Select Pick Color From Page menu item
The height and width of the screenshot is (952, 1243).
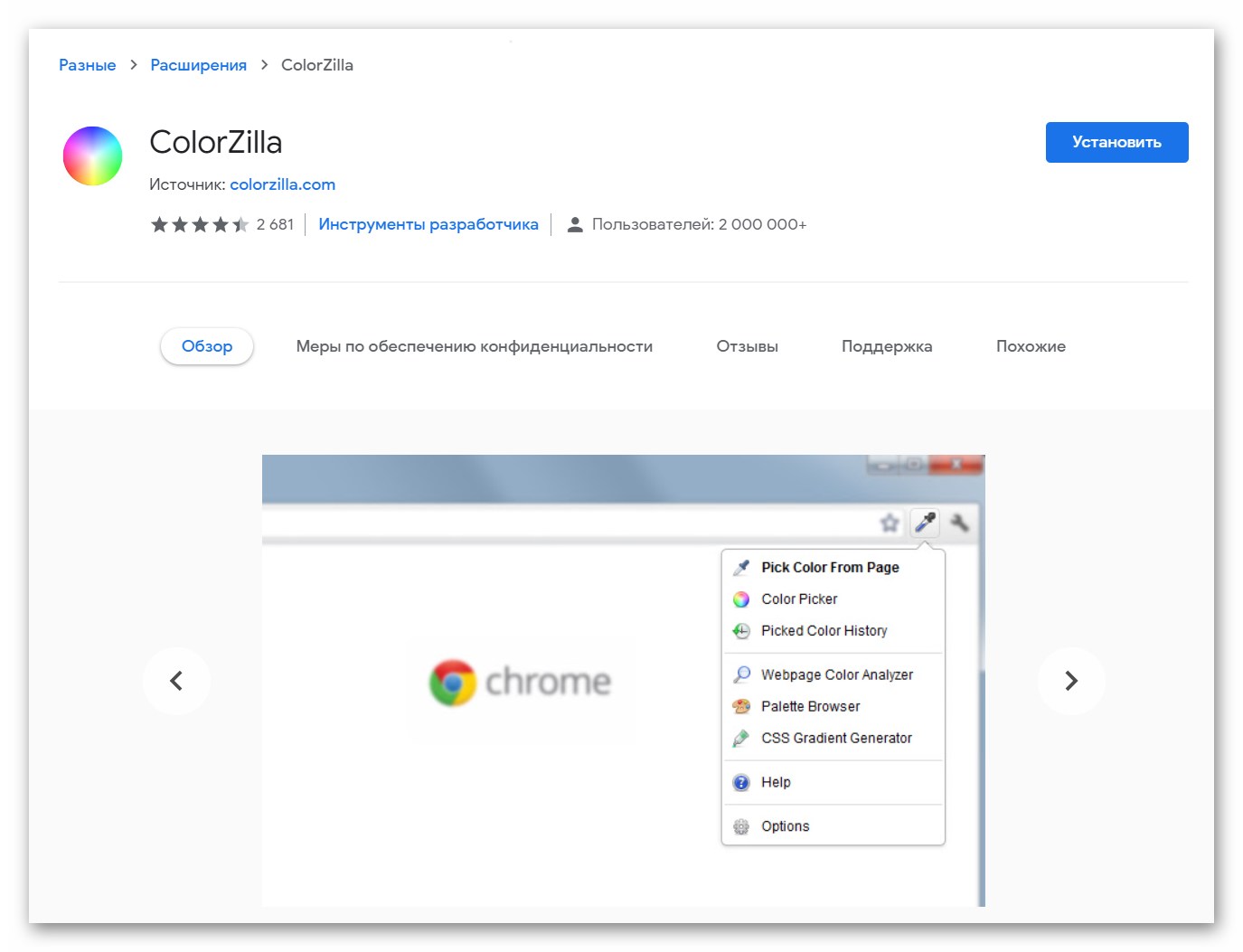(x=833, y=568)
